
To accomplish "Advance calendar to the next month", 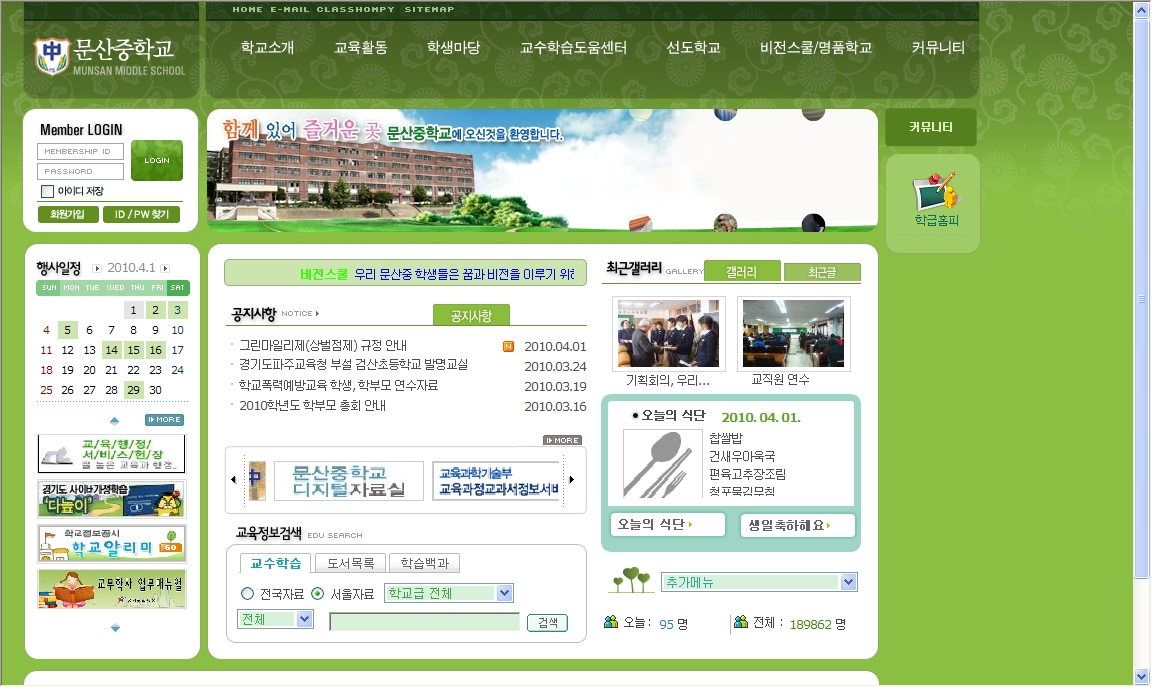I will click(165, 268).
